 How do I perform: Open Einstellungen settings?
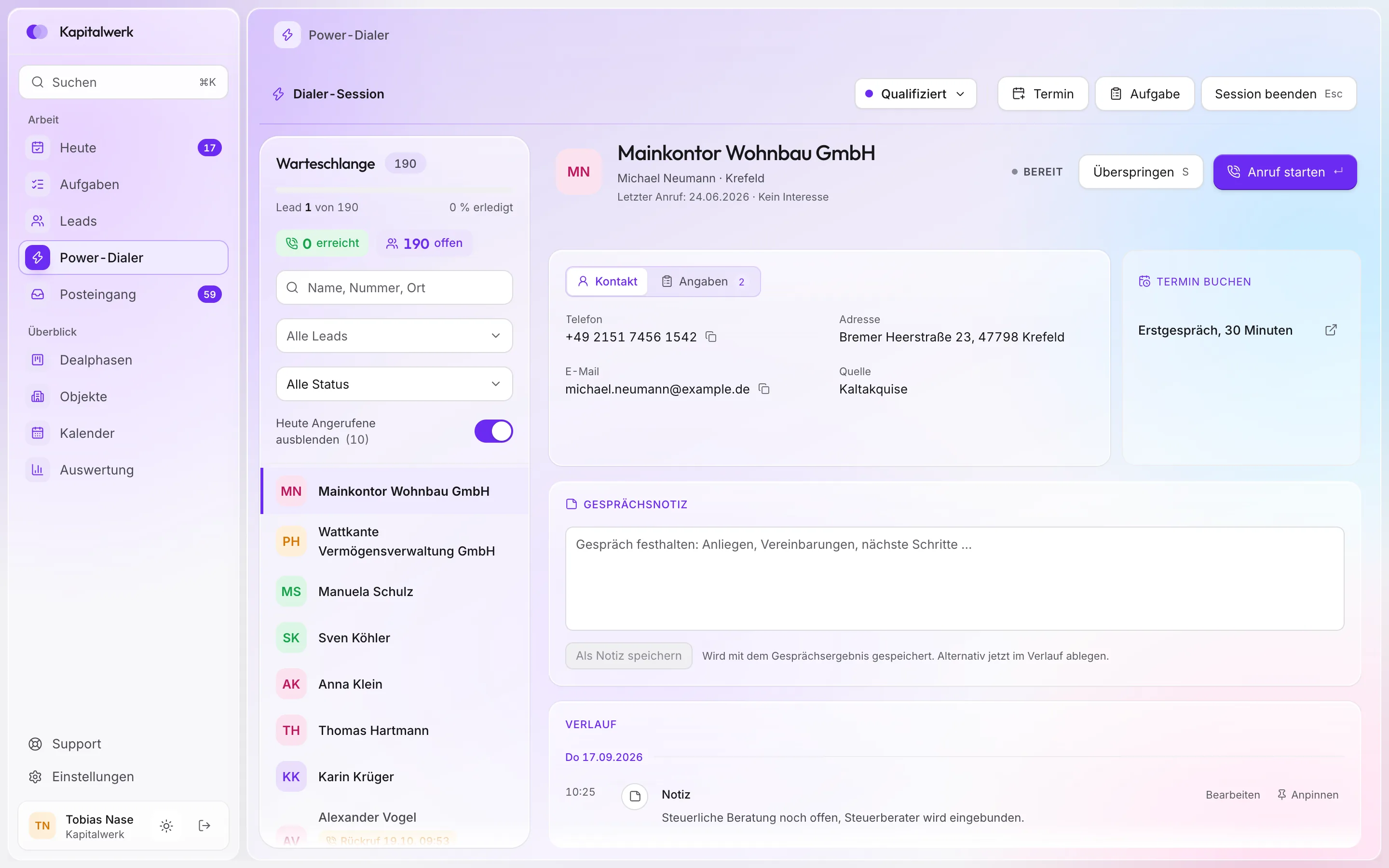123,777
